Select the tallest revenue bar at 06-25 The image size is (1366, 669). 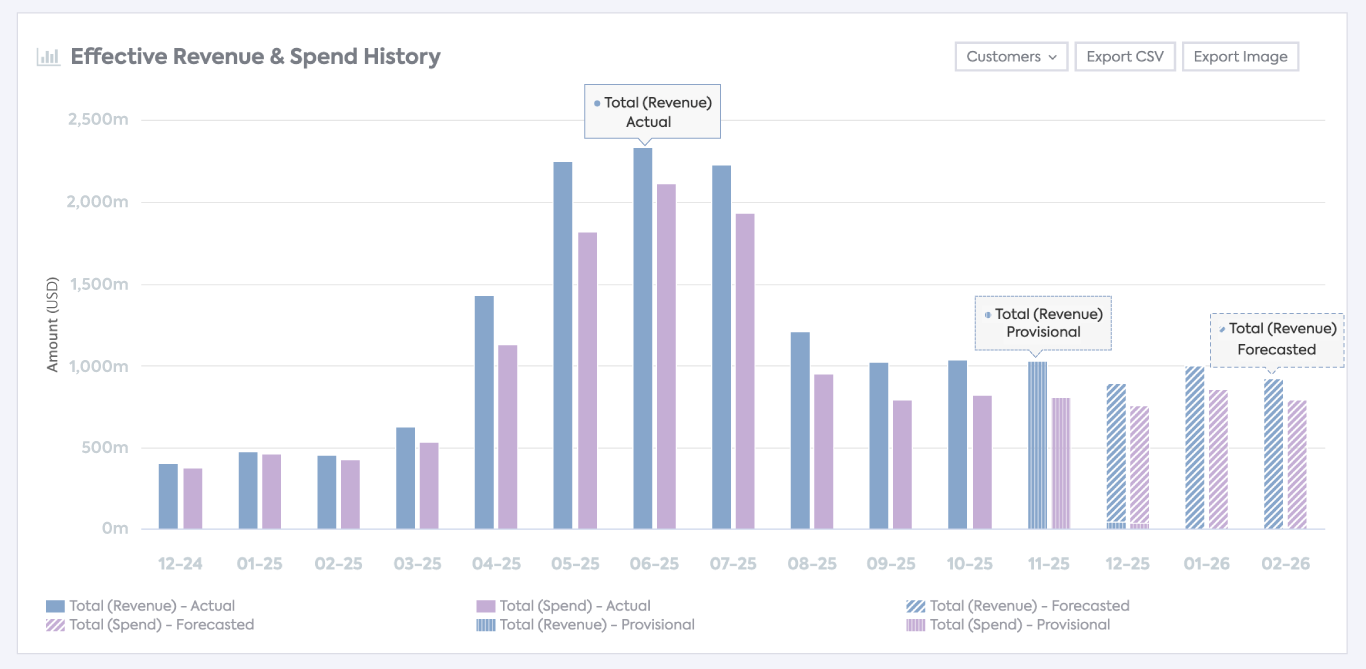641,340
